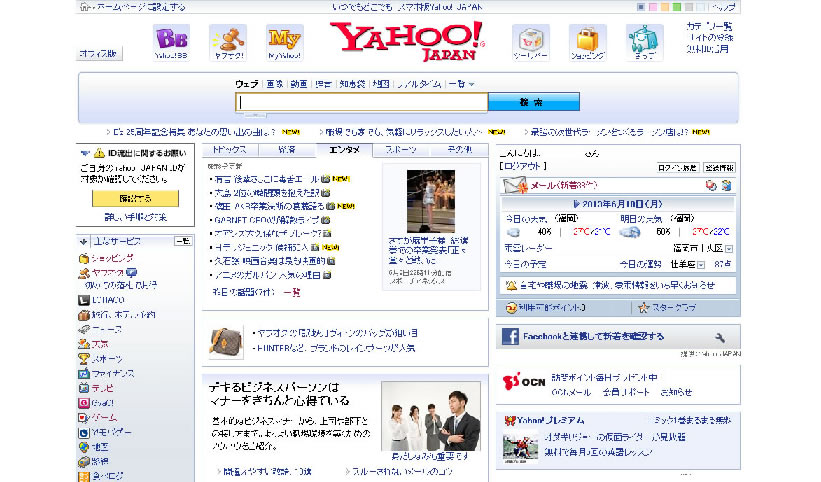Click the shopping icon in services list

tap(84, 258)
